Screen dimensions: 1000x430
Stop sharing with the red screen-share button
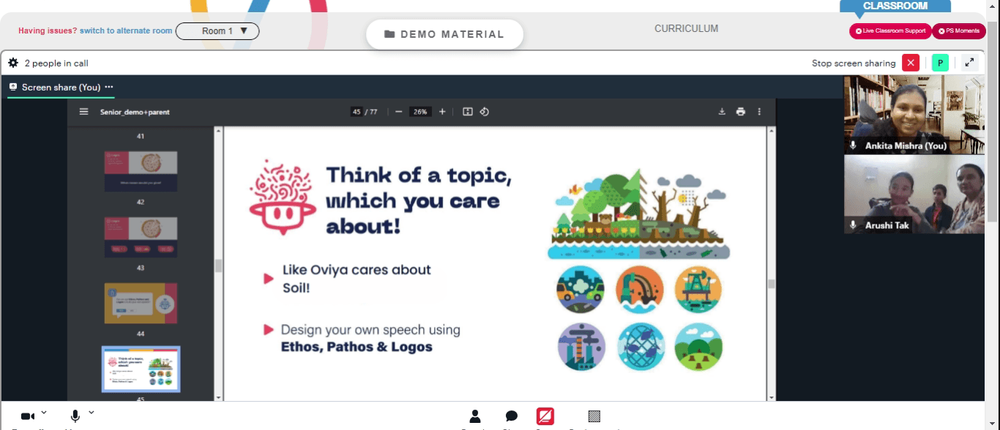coord(546,416)
